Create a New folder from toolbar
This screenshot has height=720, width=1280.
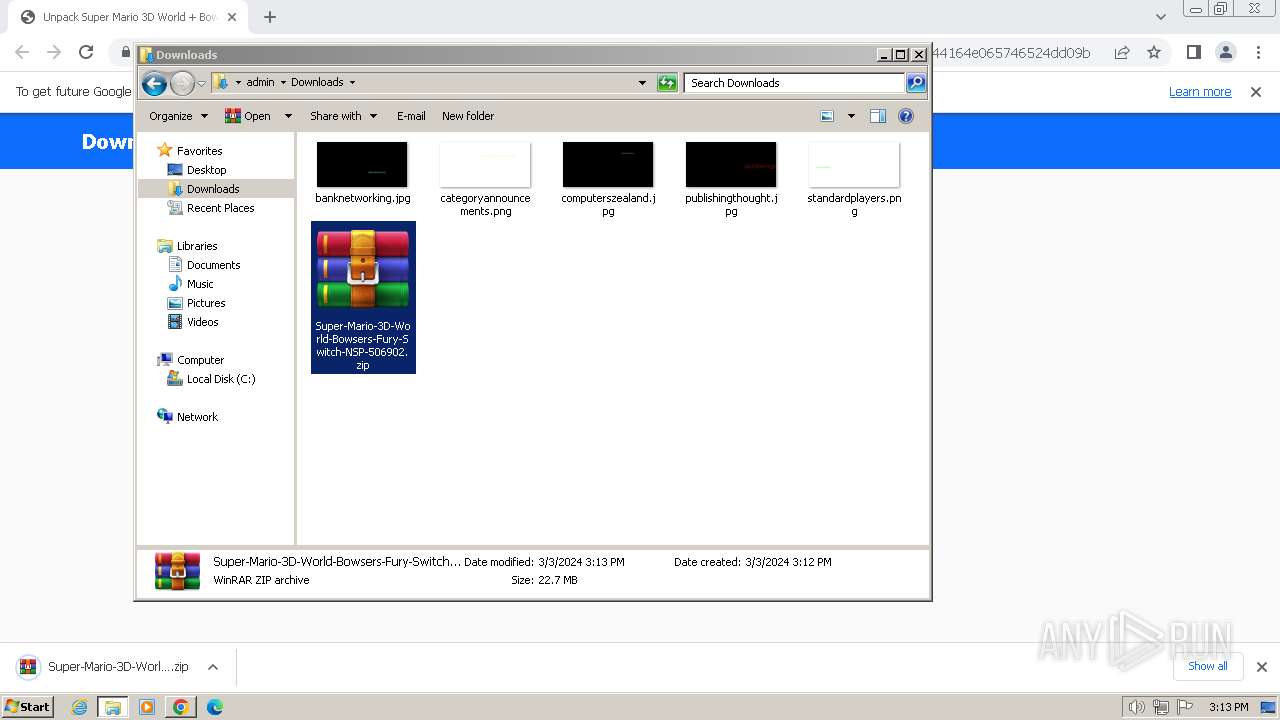468,116
